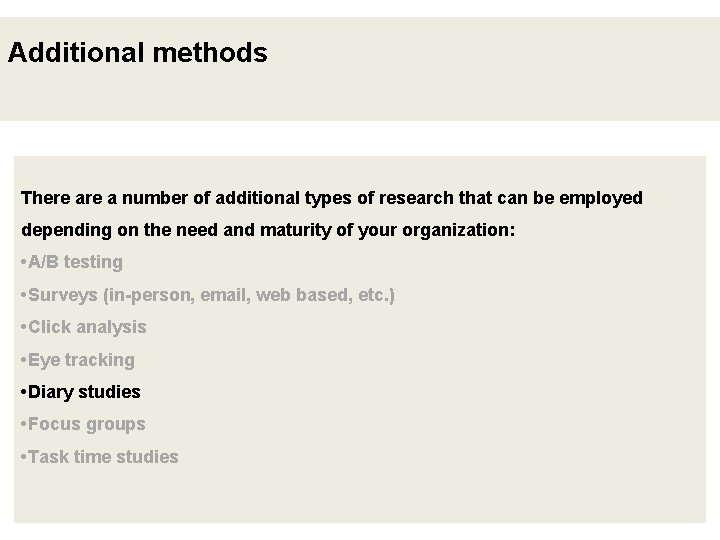Click the line starting "depending on the need"
The width and height of the screenshot is (720, 540).
click(x=268, y=230)
